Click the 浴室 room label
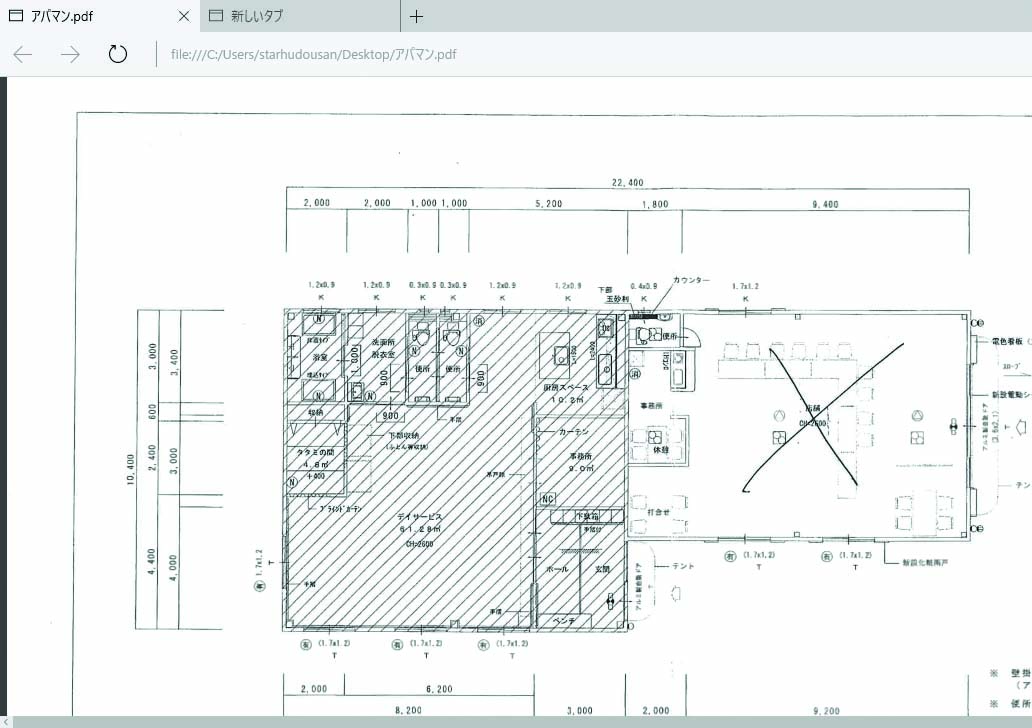This screenshot has height=728, width=1032. point(320,357)
